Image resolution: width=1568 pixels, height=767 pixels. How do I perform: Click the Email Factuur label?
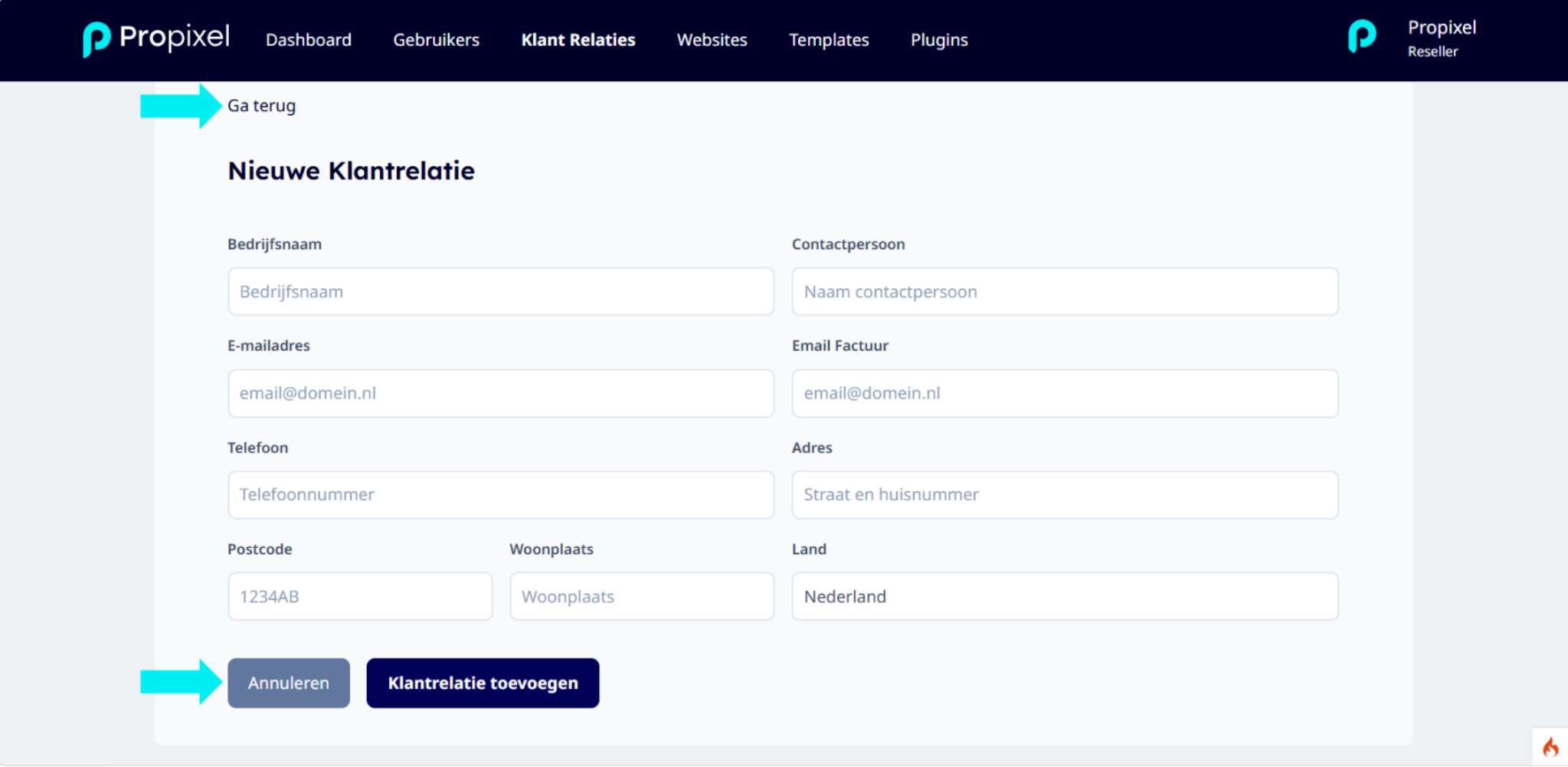coord(840,346)
